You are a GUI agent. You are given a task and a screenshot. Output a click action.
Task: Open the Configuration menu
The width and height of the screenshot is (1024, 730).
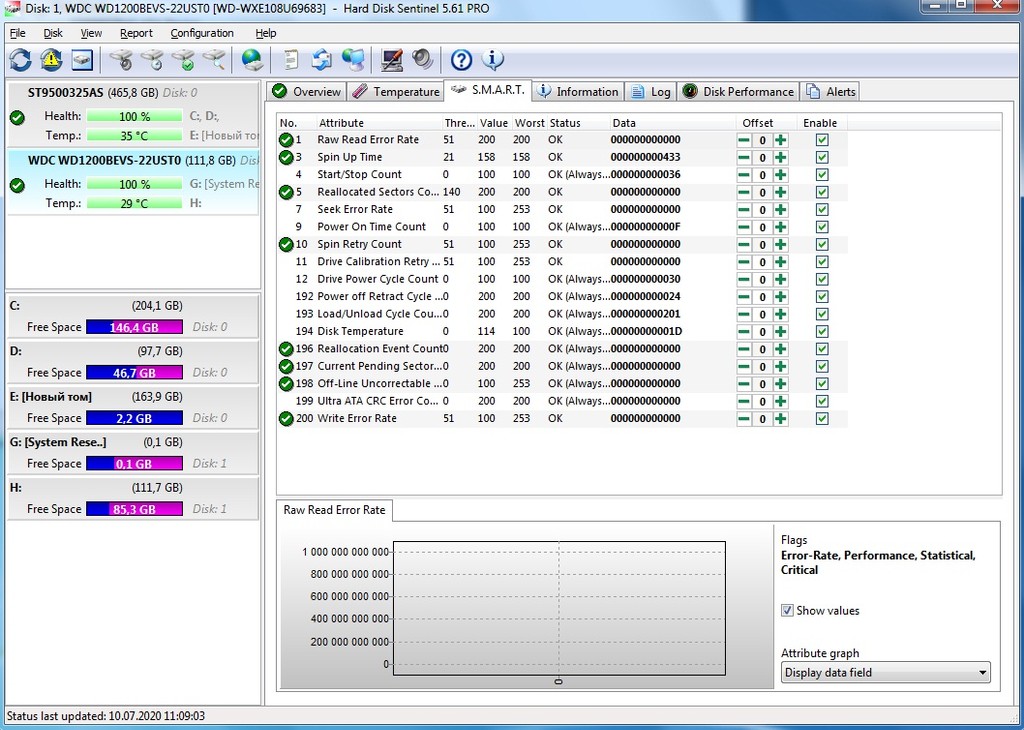[x=201, y=33]
